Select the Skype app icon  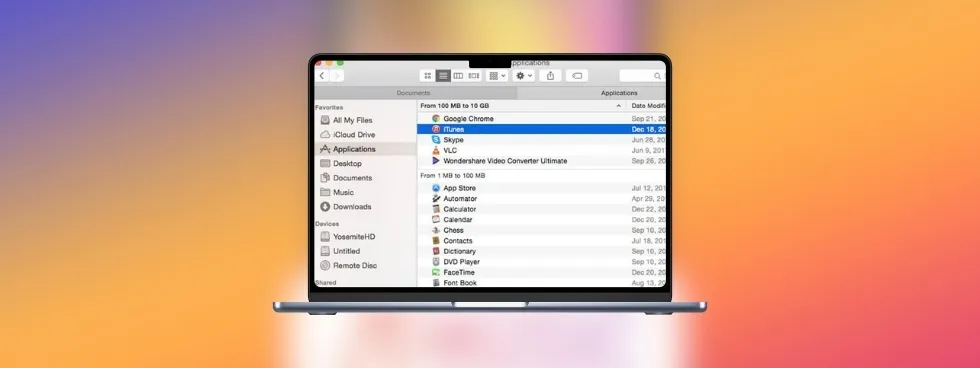click(436, 140)
